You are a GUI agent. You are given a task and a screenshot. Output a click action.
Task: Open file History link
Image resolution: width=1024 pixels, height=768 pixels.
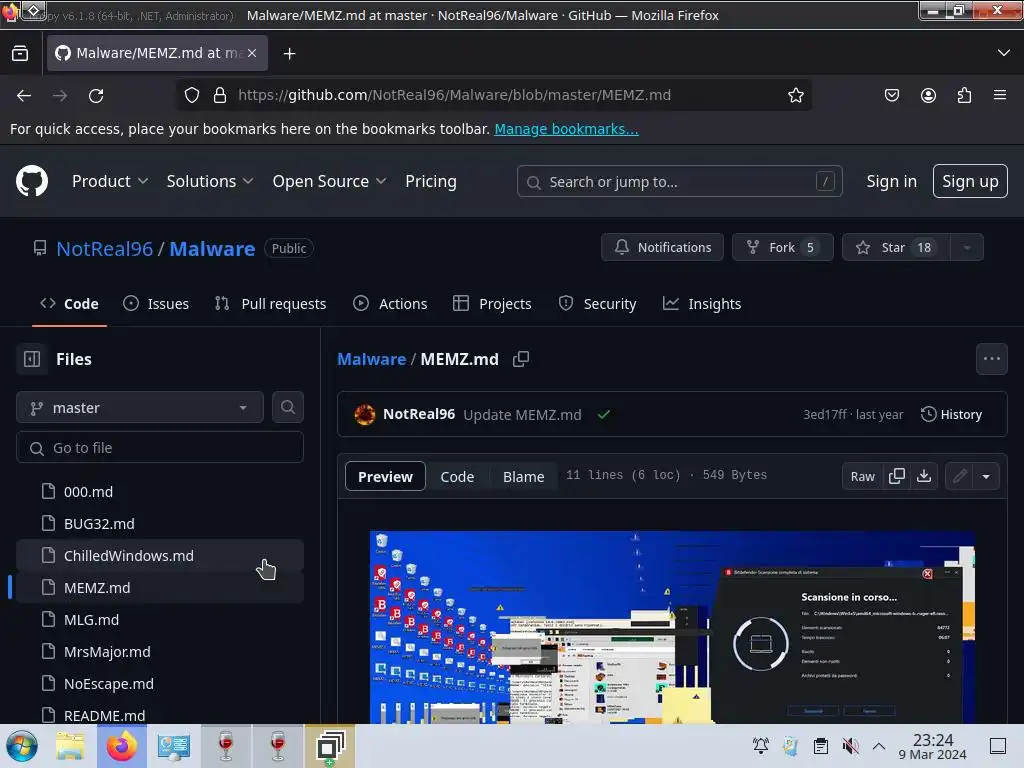[952, 415]
